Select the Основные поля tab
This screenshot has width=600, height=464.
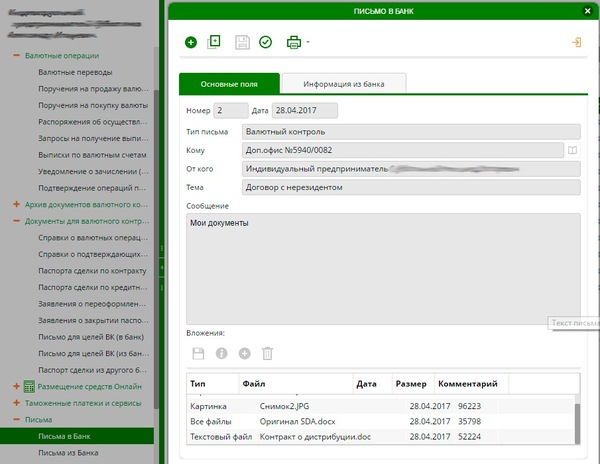point(229,83)
